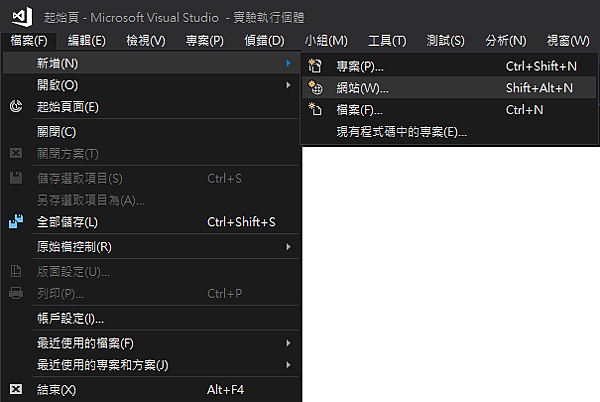
Task: Open the 偵錯(D) menu
Action: point(264,41)
